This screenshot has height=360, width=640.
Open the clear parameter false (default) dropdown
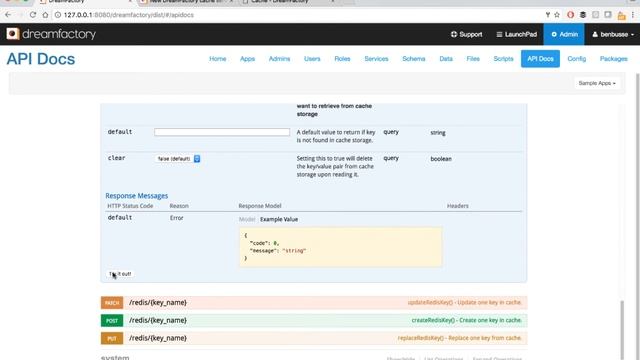click(x=178, y=159)
